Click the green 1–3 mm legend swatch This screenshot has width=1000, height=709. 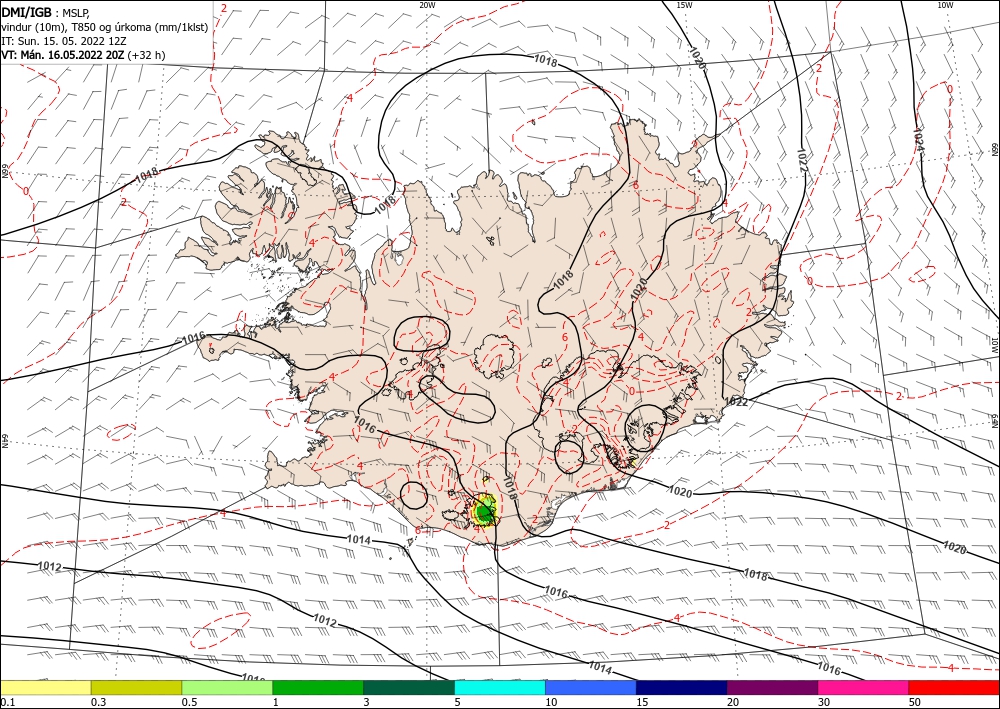[318, 687]
